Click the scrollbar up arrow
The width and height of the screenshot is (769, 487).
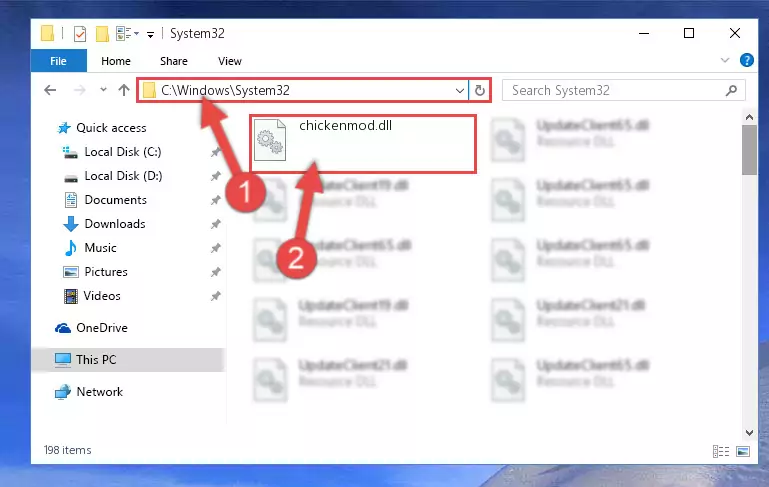coord(749,117)
